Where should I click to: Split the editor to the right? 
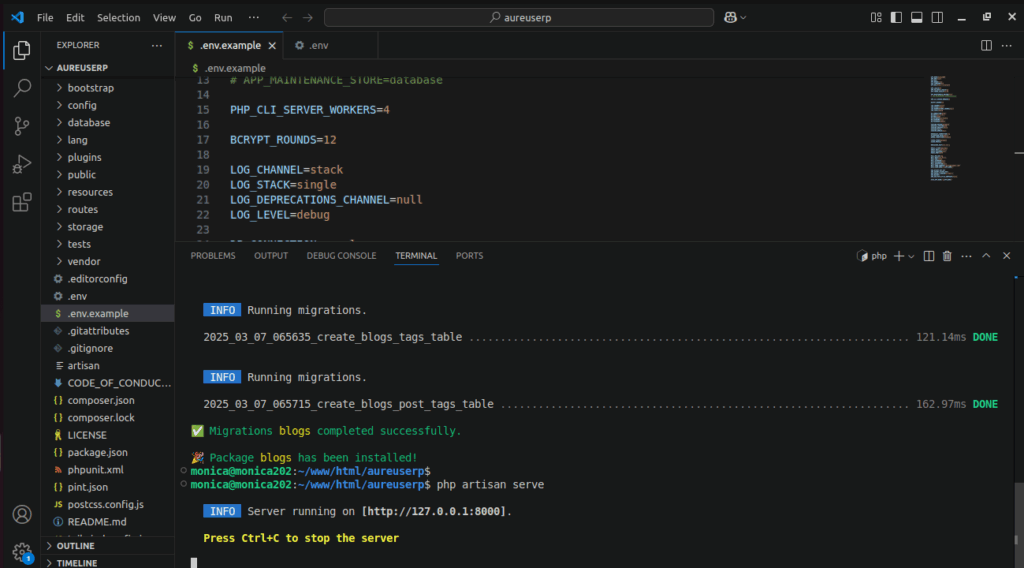click(x=986, y=45)
